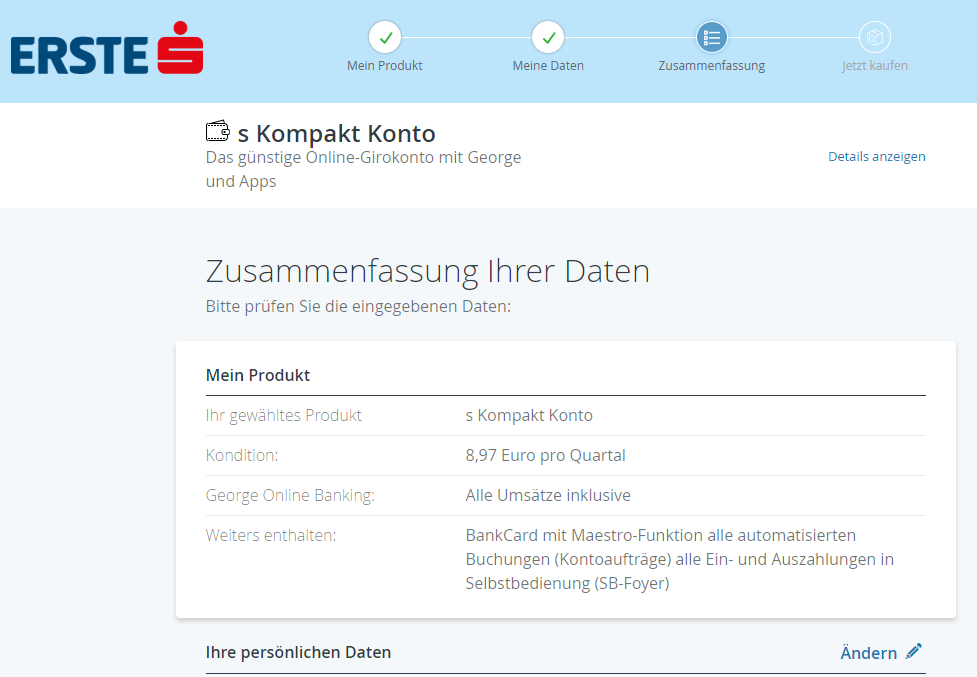Go to the Mein Produkt step label
This screenshot has height=677, width=977.
coord(384,65)
